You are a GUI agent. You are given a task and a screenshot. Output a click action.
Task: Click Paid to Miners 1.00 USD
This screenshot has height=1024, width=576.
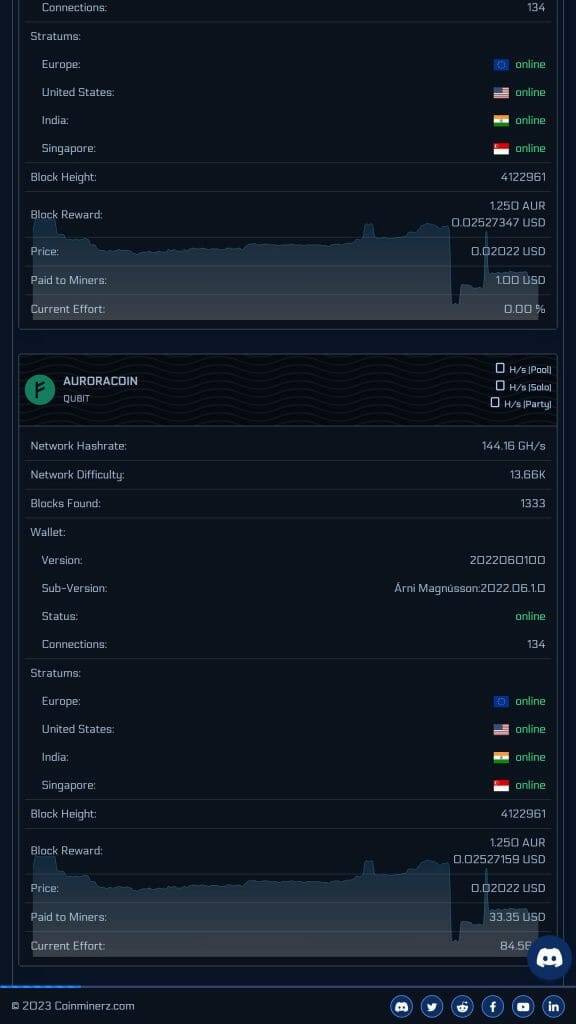coord(520,280)
